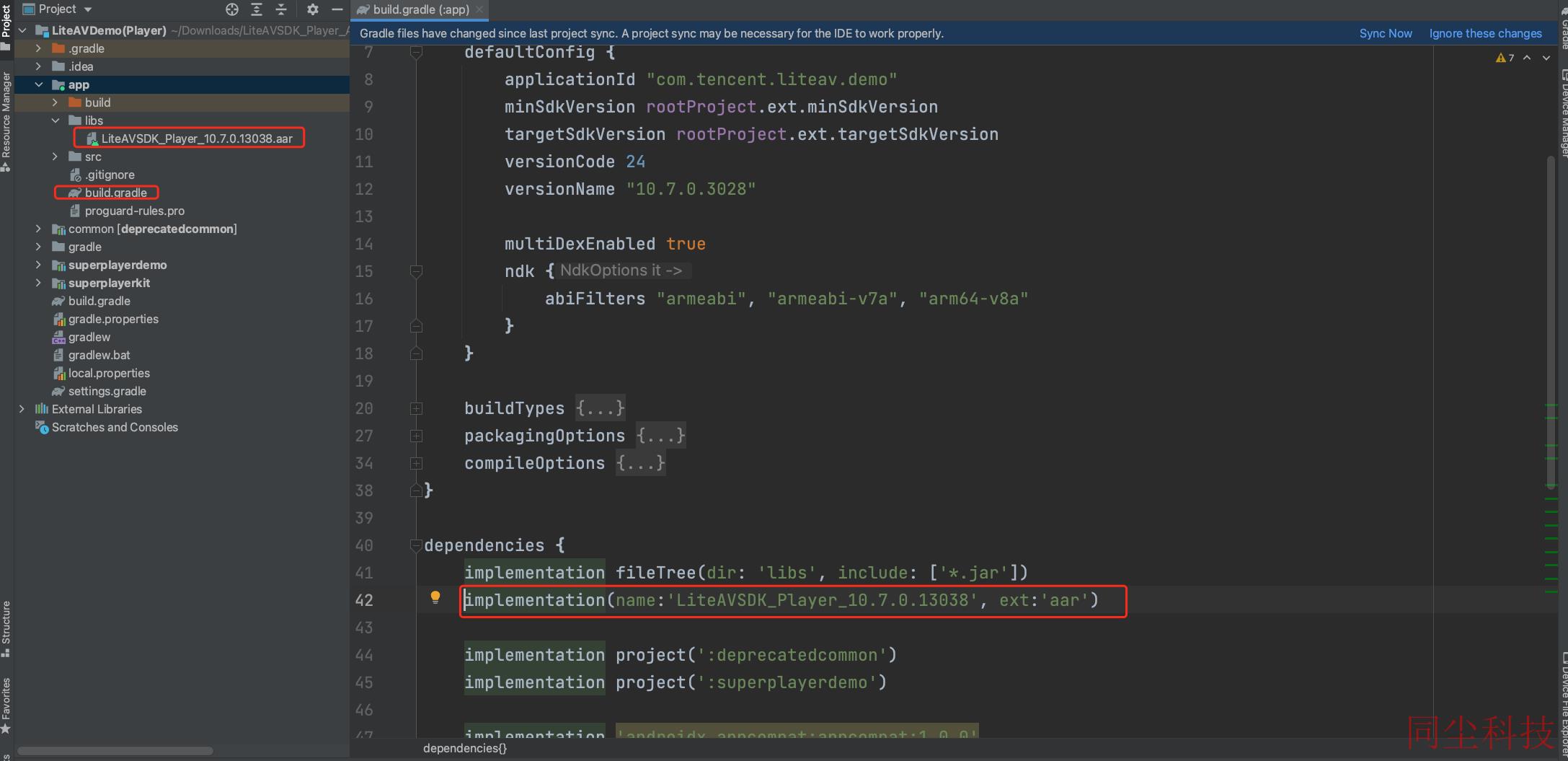Collapse the app module node
Viewport: 1568px width, 761px height.
point(38,84)
